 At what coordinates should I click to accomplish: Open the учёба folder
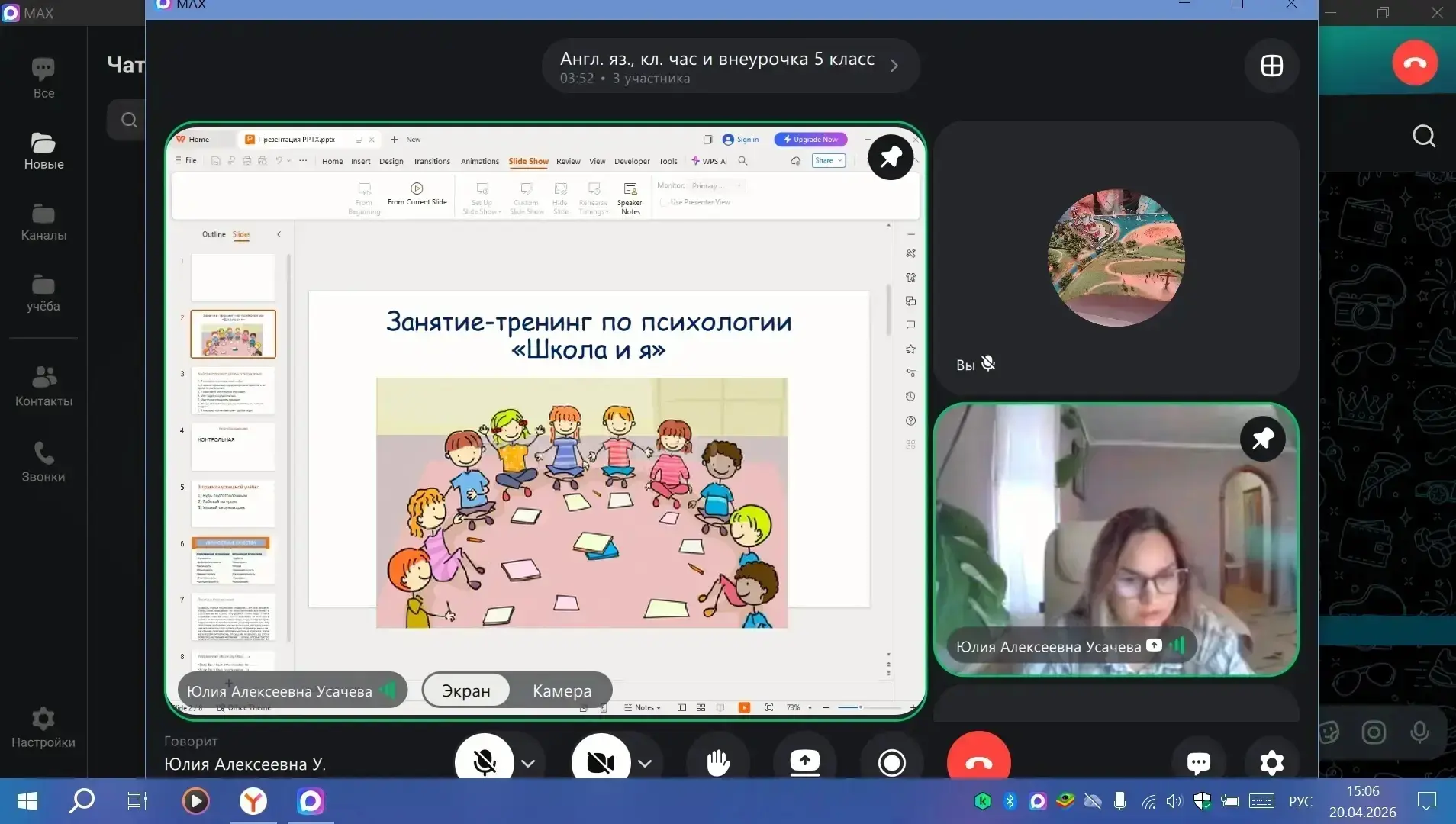click(43, 293)
